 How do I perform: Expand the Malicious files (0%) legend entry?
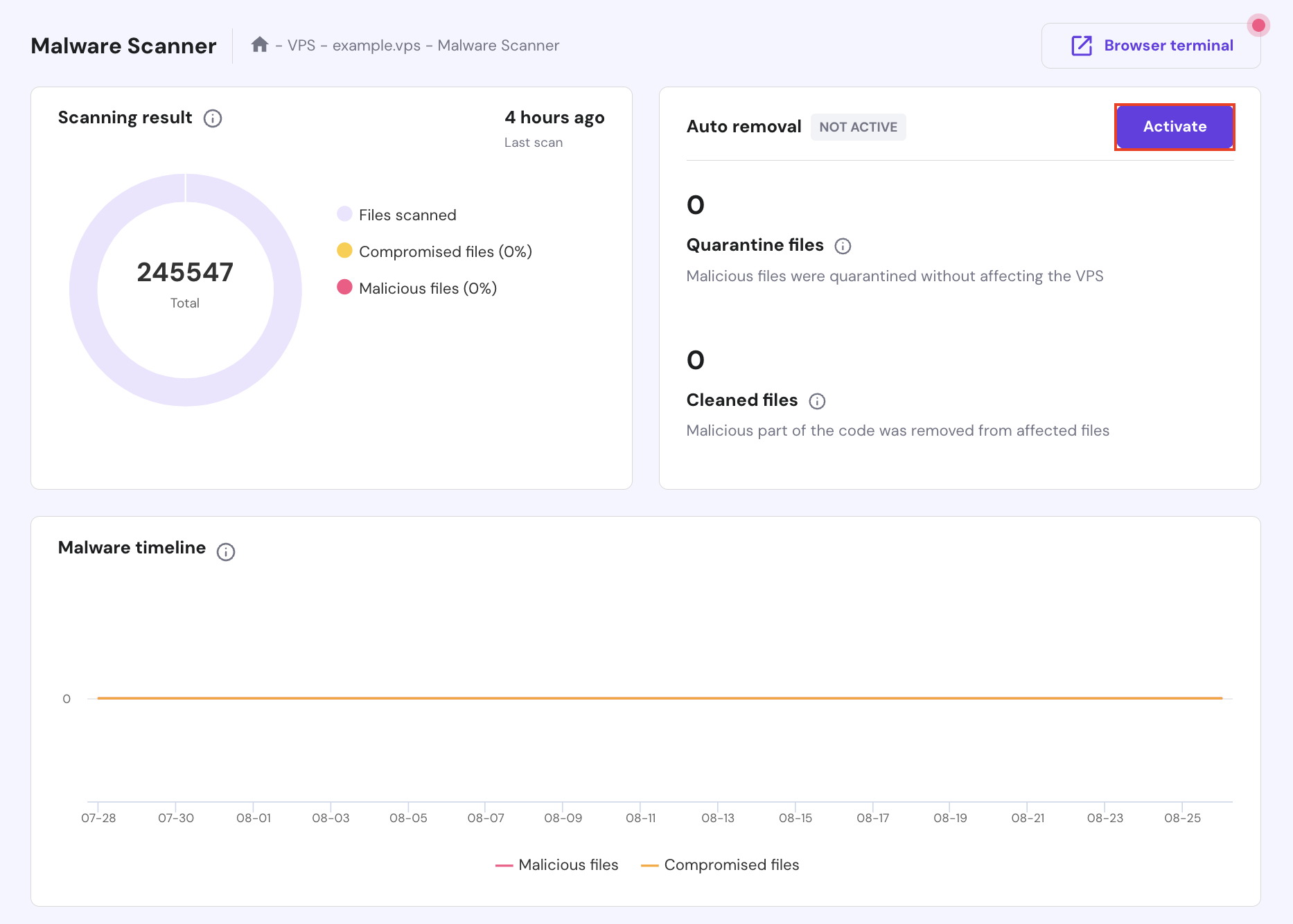pyautogui.click(x=427, y=288)
